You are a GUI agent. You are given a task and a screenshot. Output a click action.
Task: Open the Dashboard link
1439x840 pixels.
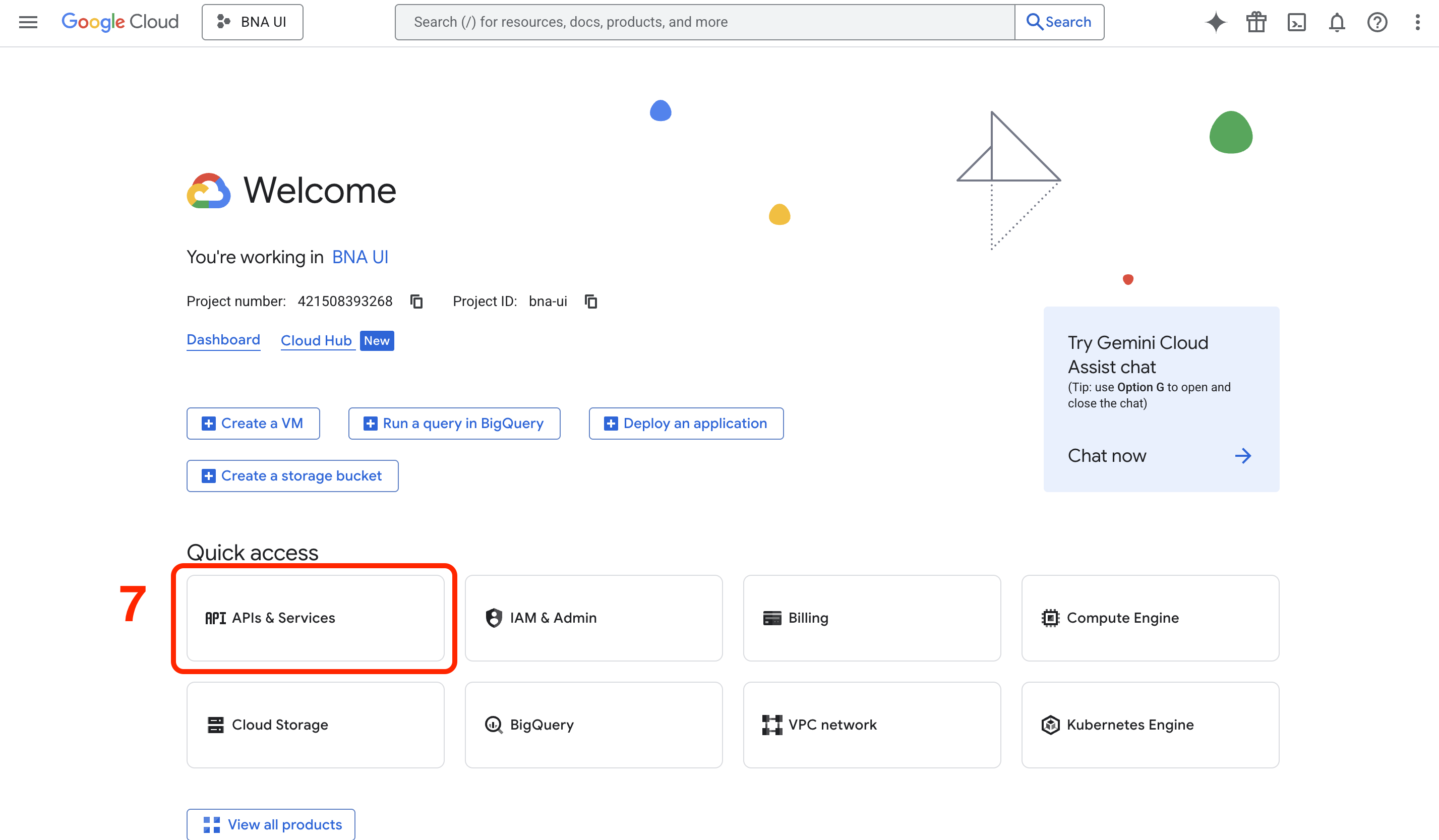(x=223, y=340)
